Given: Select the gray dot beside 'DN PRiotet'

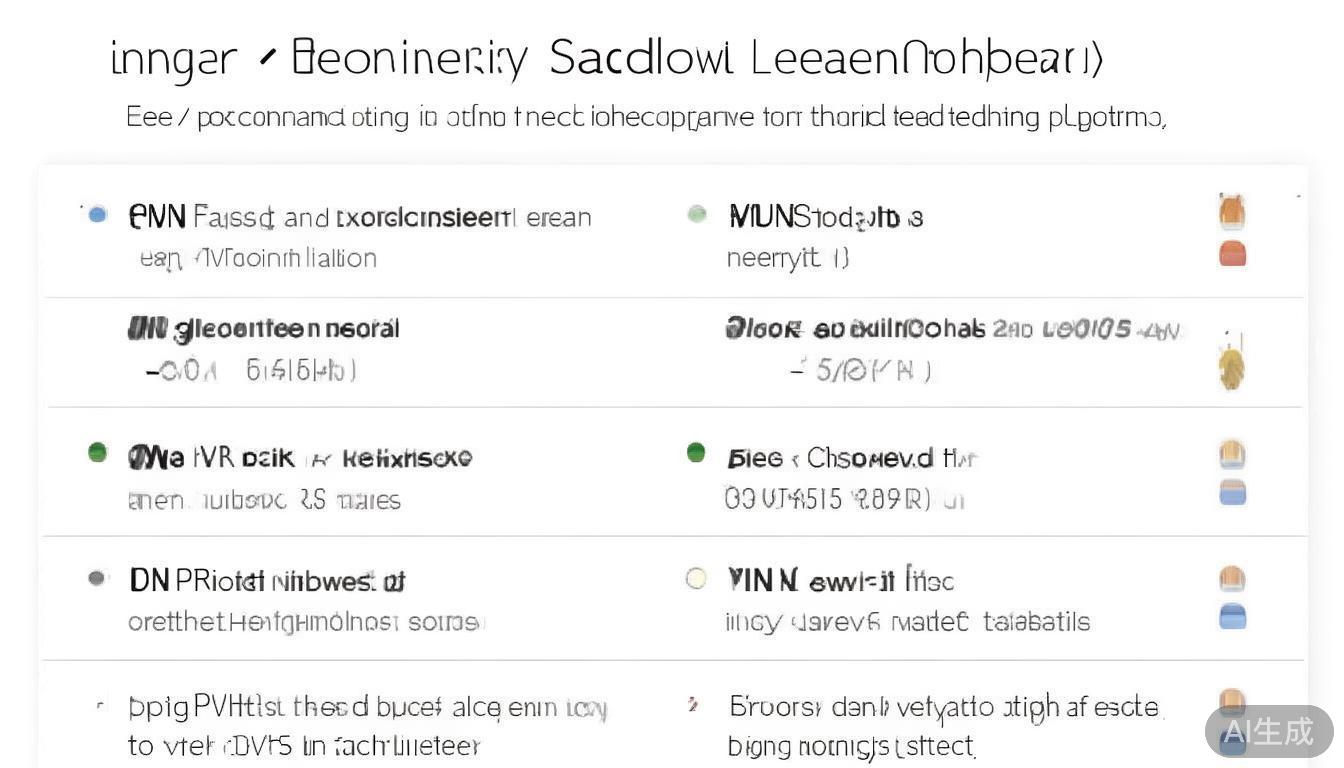Looking at the screenshot, I should click(97, 578).
